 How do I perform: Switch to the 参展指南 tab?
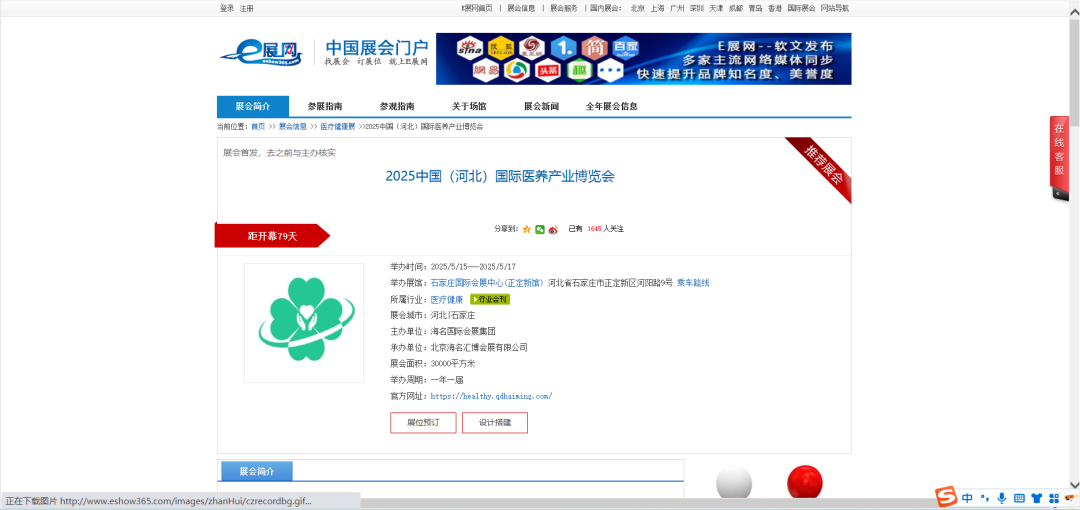pyautogui.click(x=325, y=107)
